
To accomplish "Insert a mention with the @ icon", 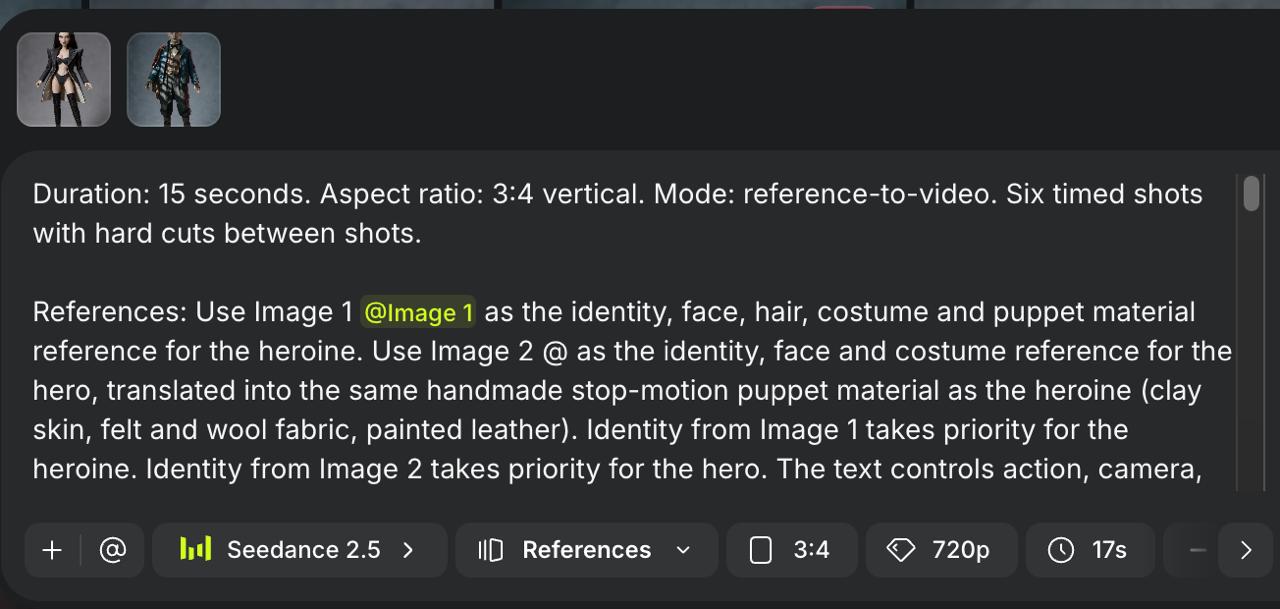I will tap(113, 550).
